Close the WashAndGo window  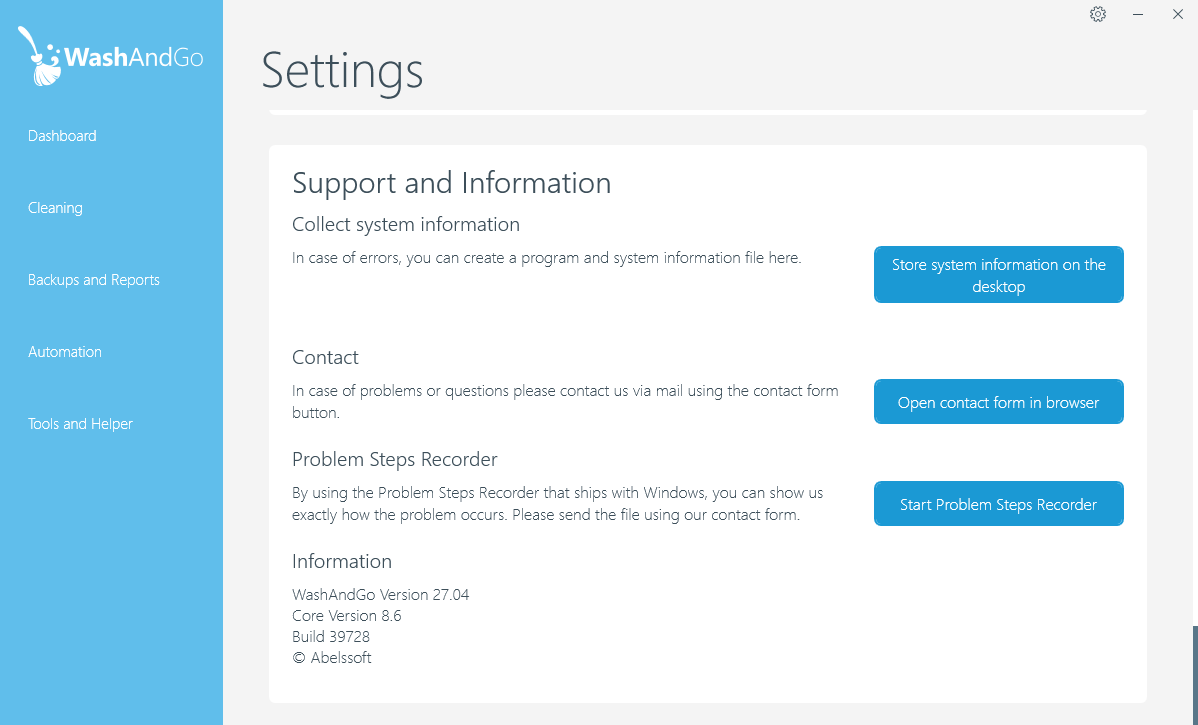pos(1177,14)
